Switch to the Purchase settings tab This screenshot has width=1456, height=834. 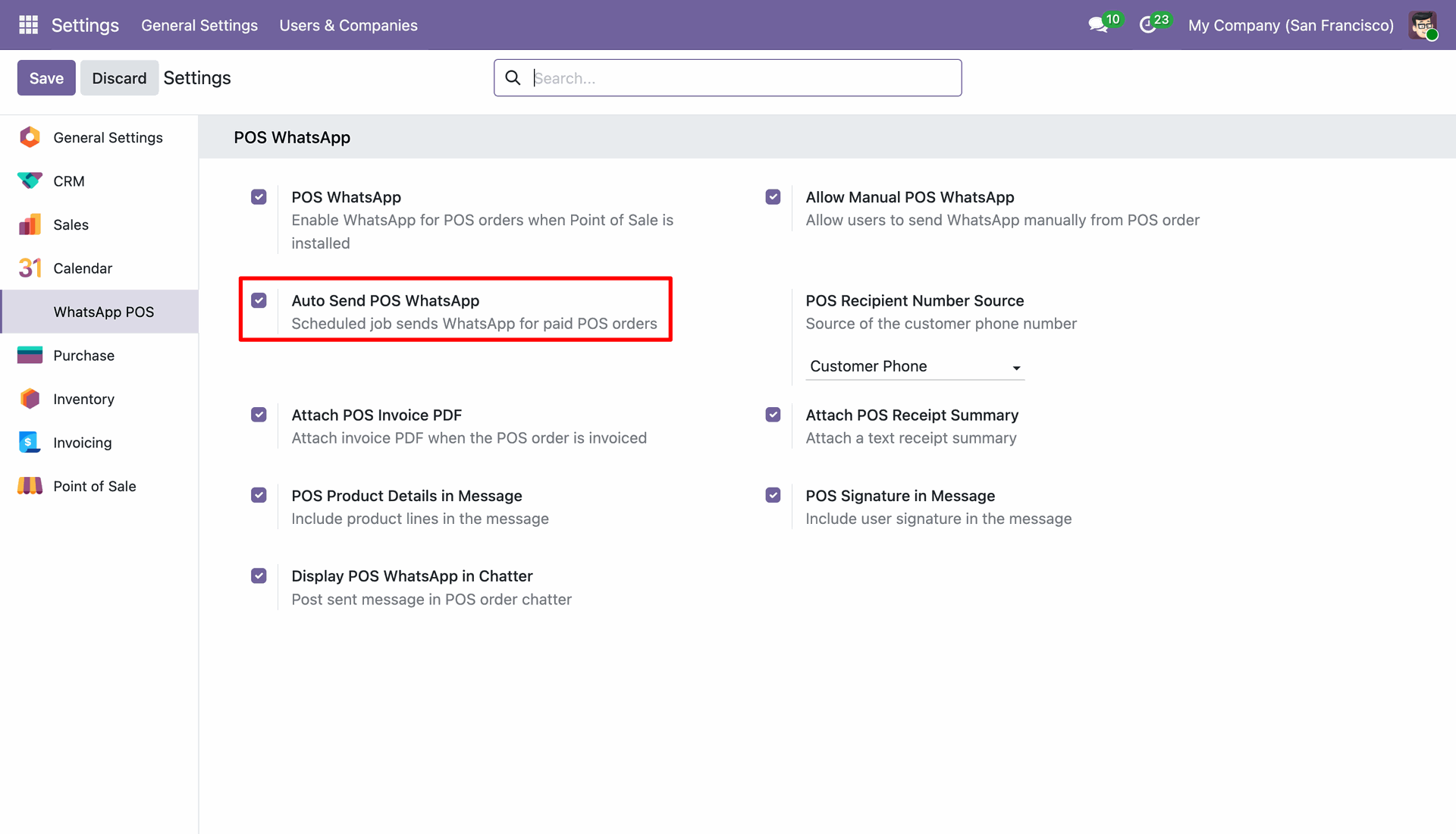click(x=99, y=356)
